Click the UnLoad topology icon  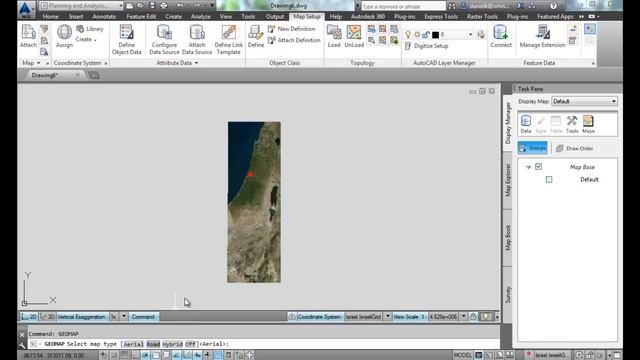(x=354, y=32)
